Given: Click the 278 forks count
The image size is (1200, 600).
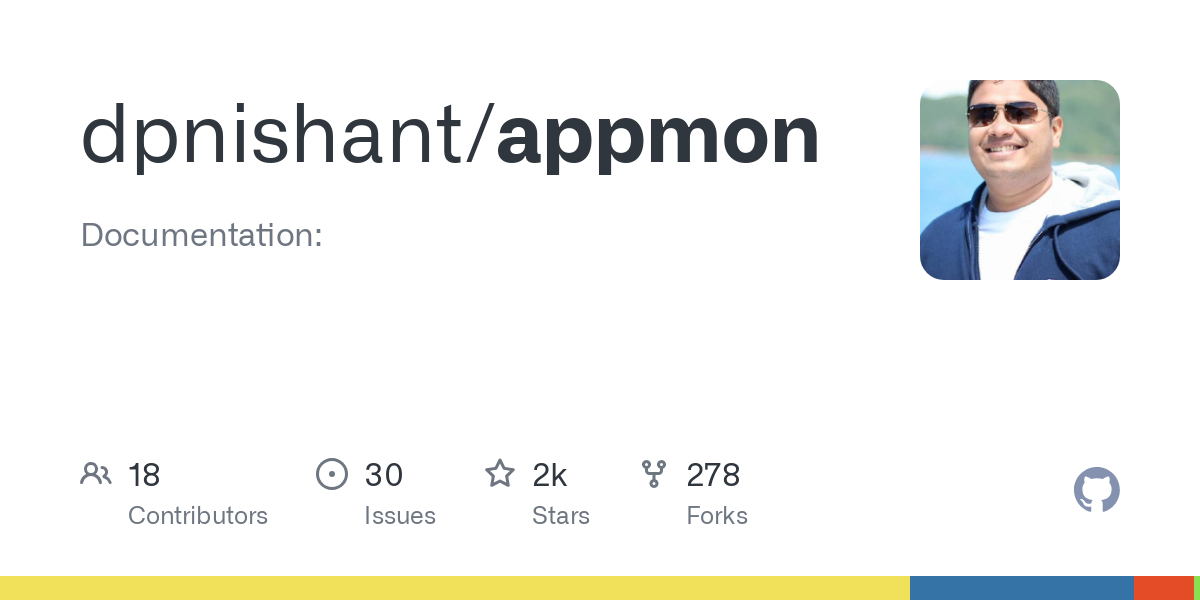Looking at the screenshot, I should (x=713, y=475).
